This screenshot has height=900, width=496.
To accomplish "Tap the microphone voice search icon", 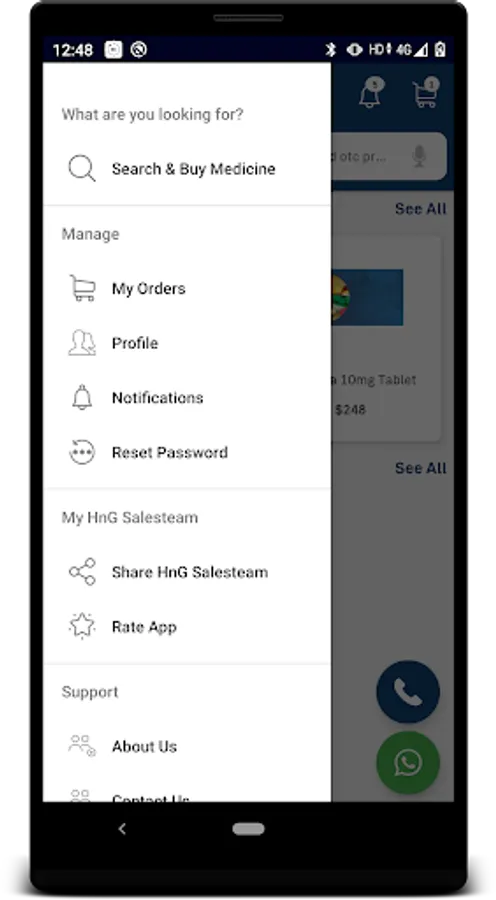I will [x=420, y=156].
